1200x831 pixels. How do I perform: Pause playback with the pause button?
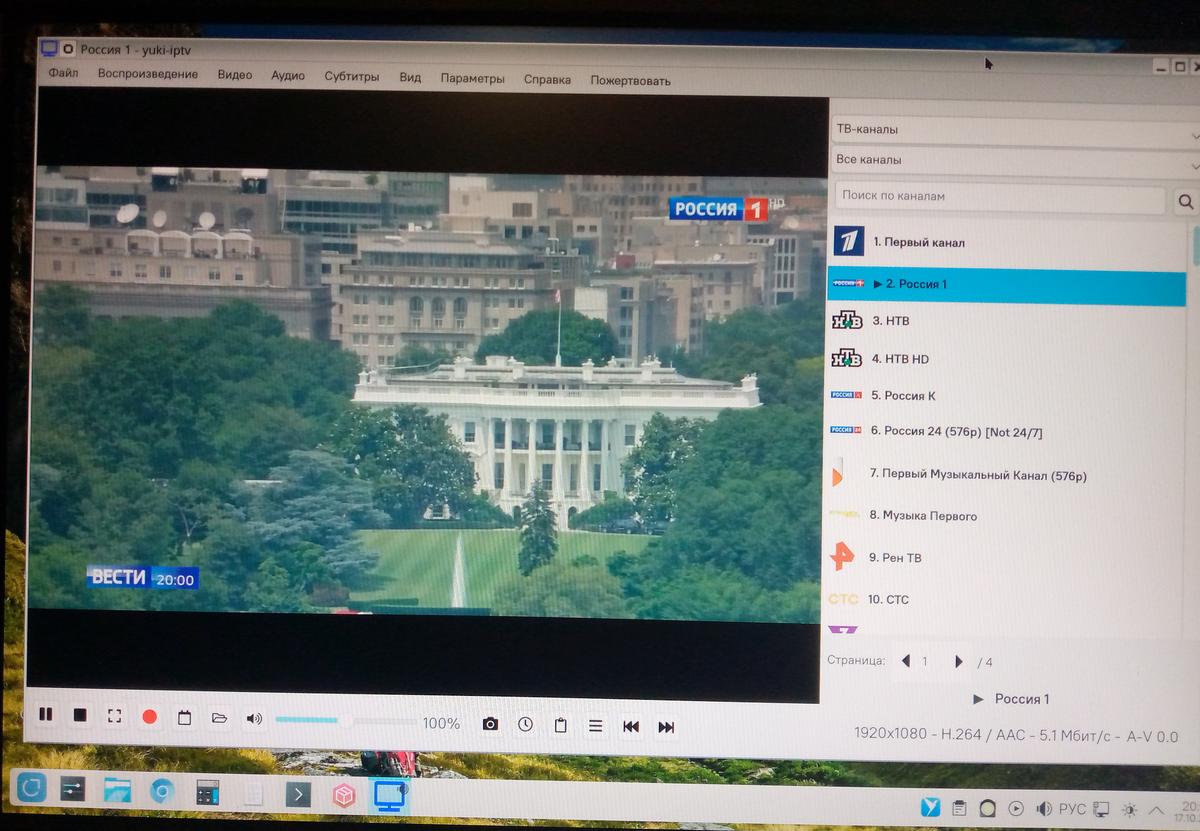click(x=45, y=715)
